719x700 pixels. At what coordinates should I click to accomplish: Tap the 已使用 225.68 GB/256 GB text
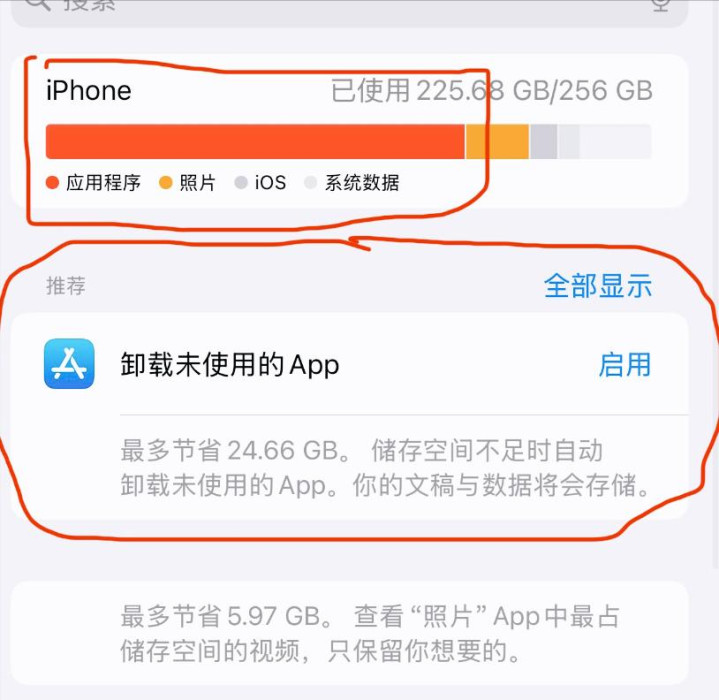[x=492, y=90]
